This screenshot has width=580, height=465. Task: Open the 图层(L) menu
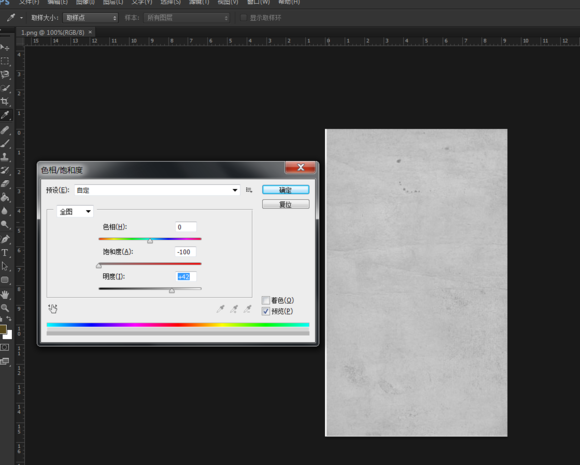(x=113, y=2)
